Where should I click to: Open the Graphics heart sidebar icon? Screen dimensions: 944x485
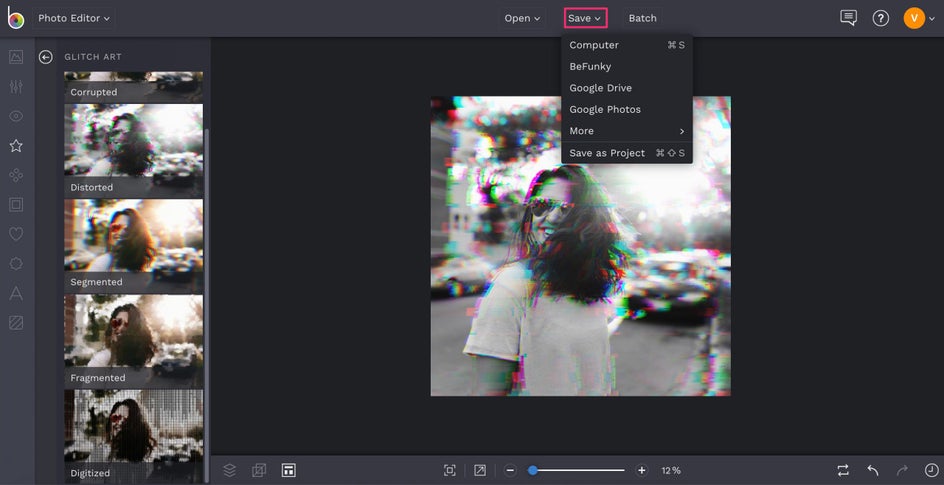coord(16,234)
